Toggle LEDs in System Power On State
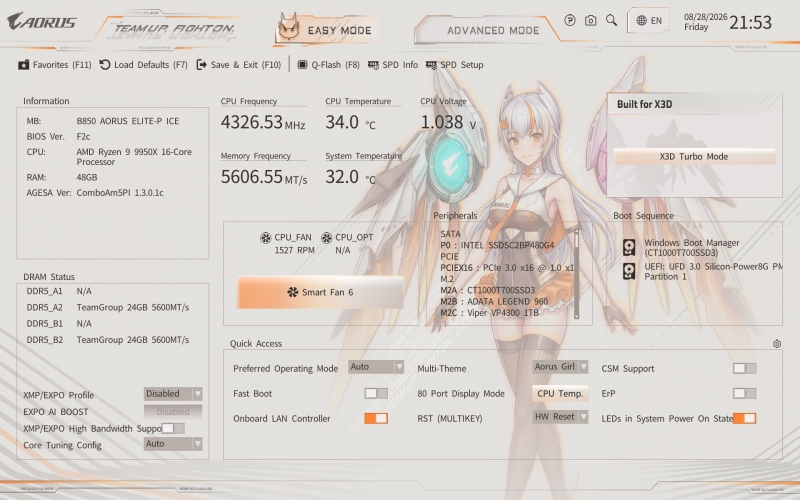 click(x=744, y=418)
